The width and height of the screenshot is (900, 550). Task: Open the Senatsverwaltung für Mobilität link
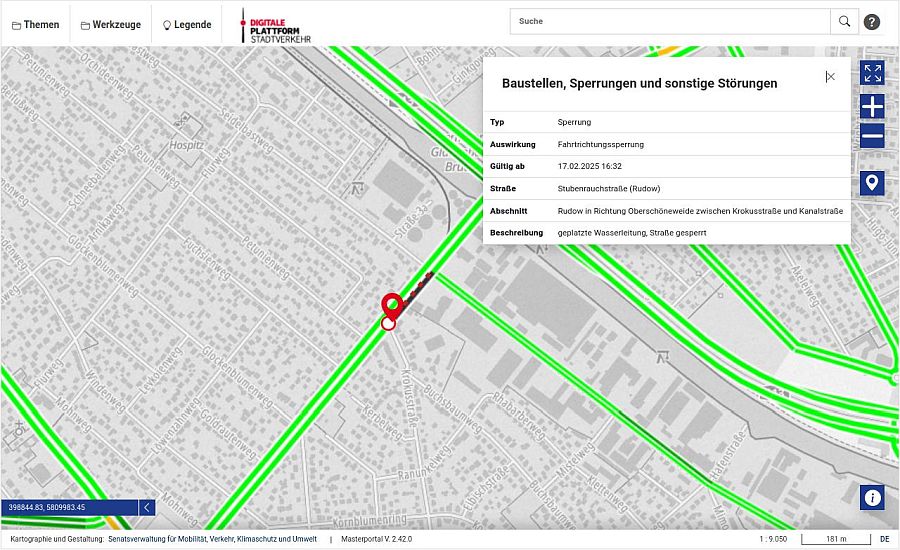(212, 540)
